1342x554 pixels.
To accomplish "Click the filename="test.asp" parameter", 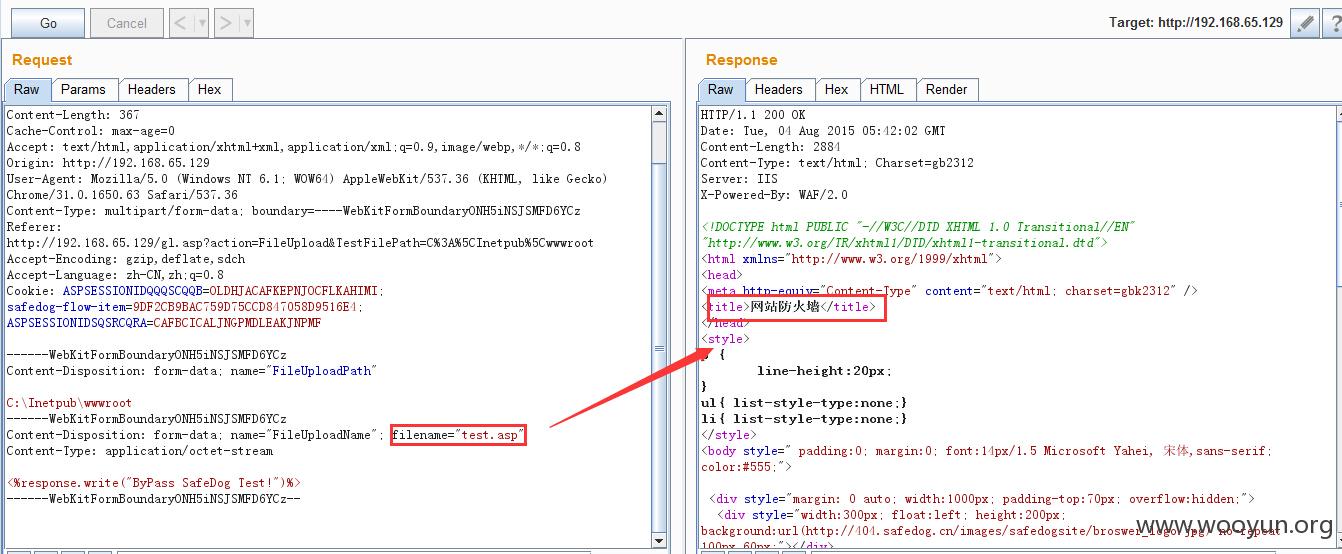I will (457, 435).
